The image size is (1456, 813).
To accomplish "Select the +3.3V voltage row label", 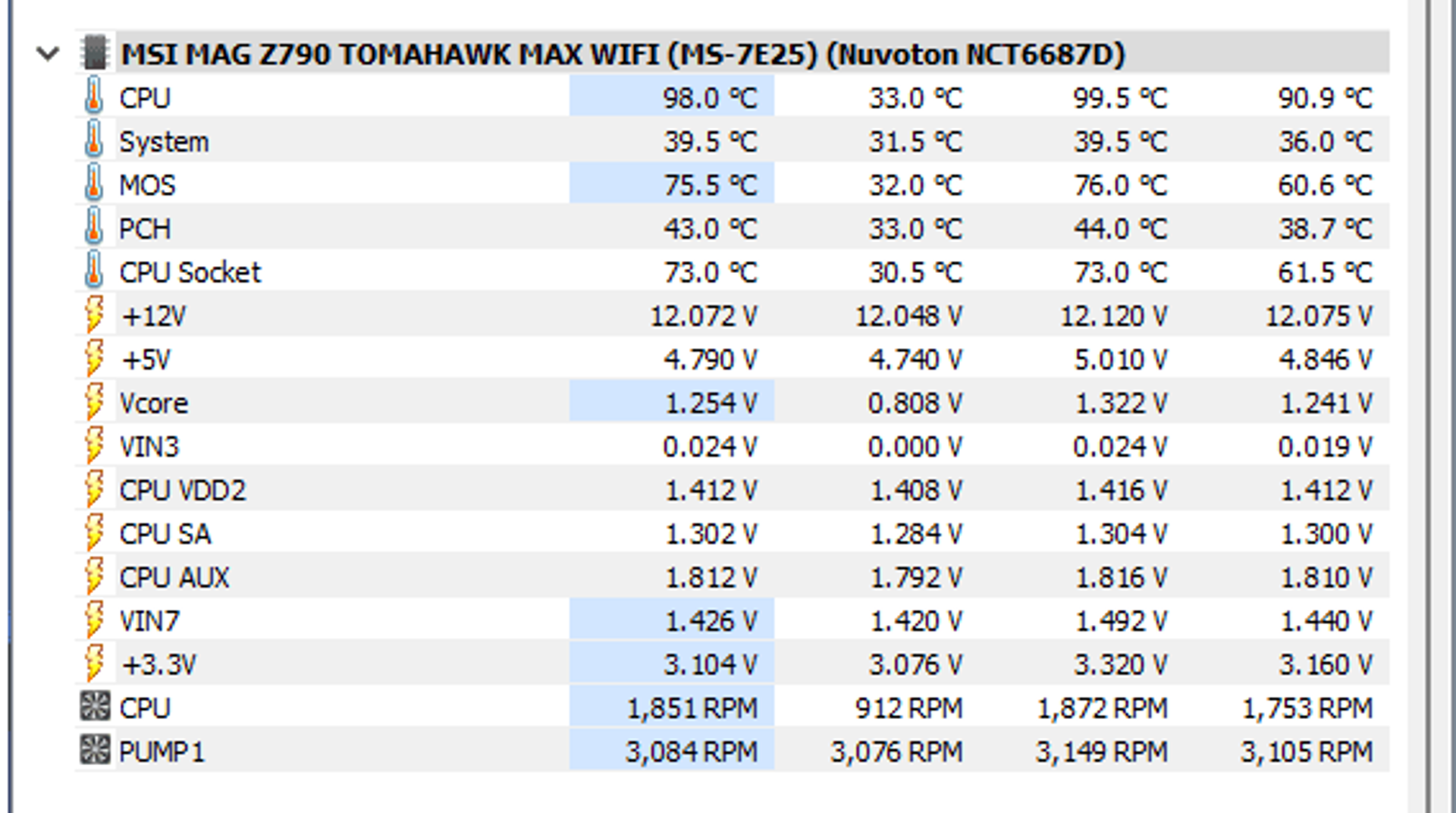I will [158, 665].
